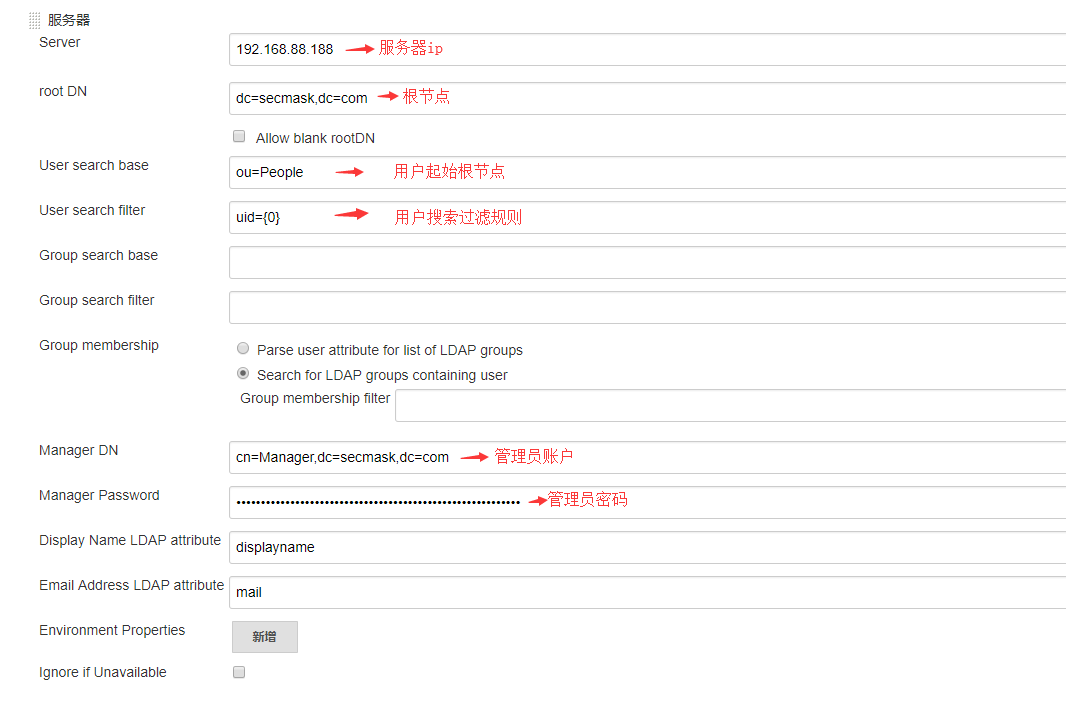Click the 新增 button for Environment Properties
The width and height of the screenshot is (1066, 704).
pyautogui.click(x=264, y=636)
